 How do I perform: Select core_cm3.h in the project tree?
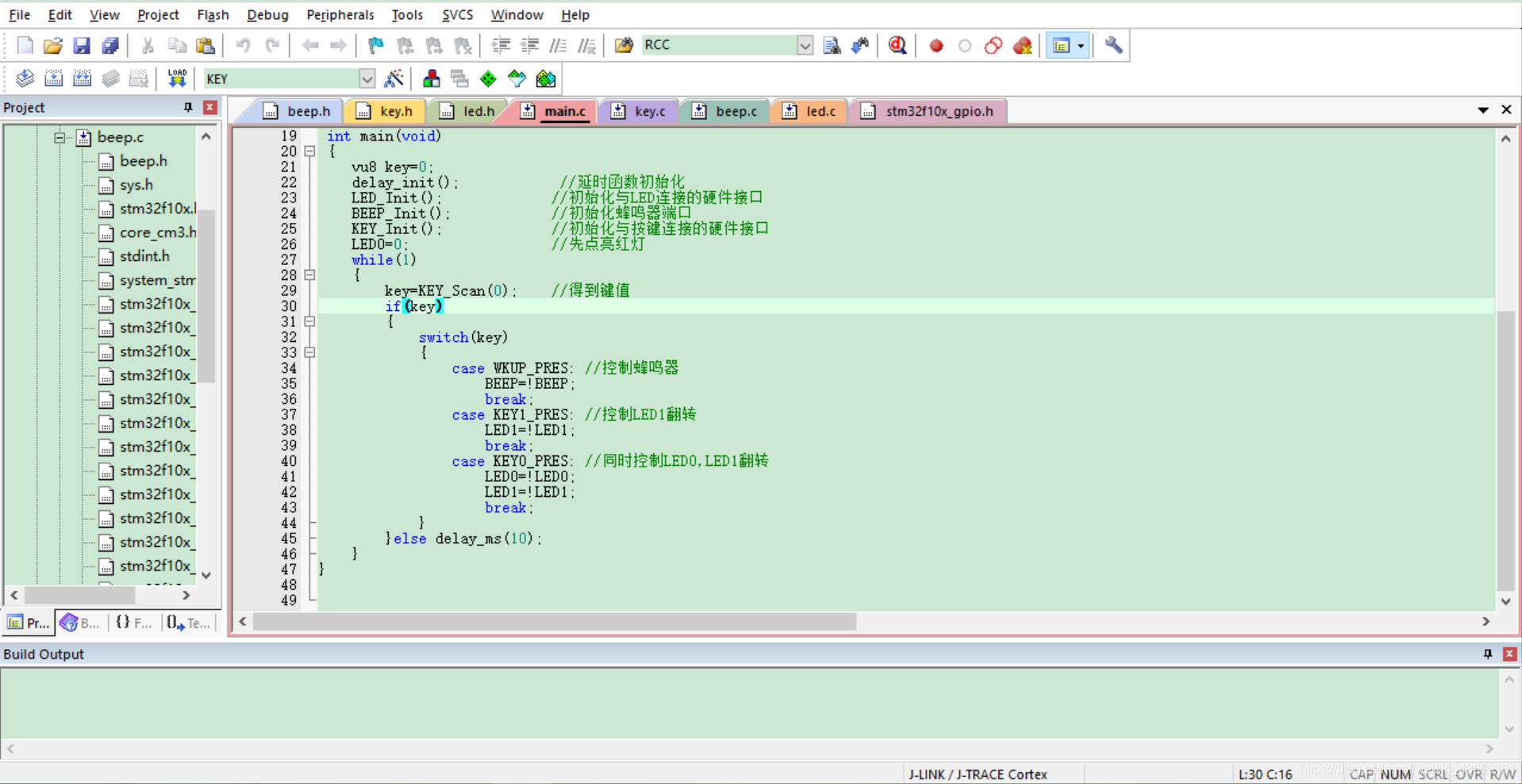(x=157, y=233)
